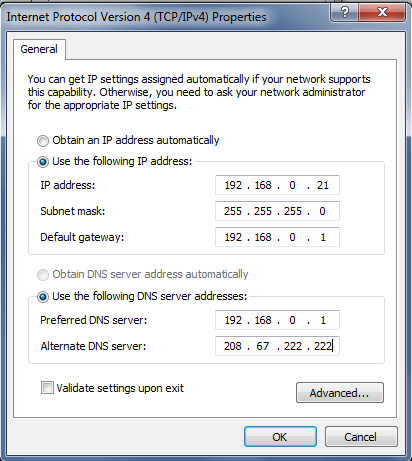The height and width of the screenshot is (461, 412).
Task: Click the Default gateway input field
Action: pyautogui.click(x=277, y=237)
